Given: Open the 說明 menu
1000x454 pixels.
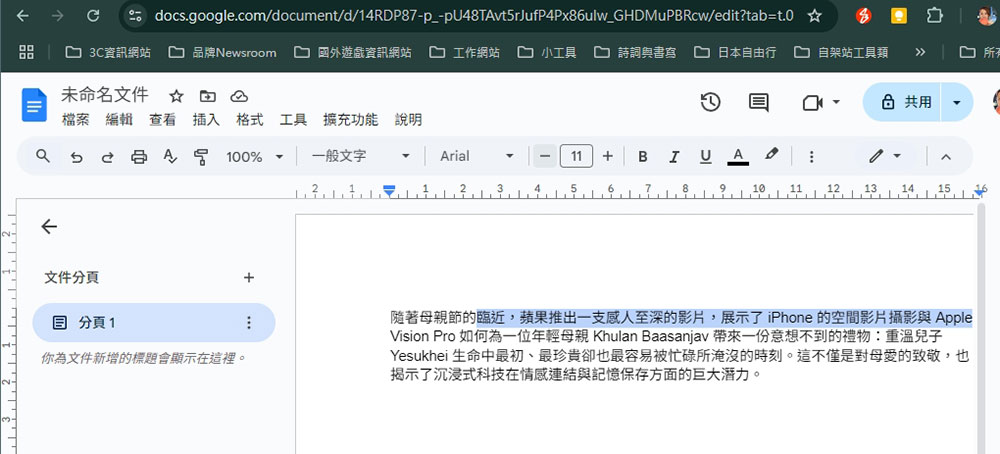Looking at the screenshot, I should click(408, 120).
